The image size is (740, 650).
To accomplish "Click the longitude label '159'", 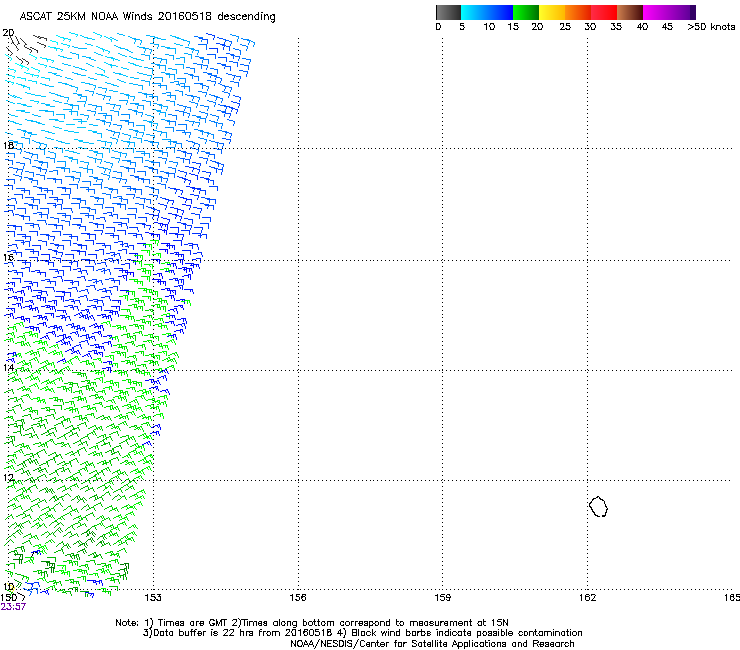I will pyautogui.click(x=442, y=598).
